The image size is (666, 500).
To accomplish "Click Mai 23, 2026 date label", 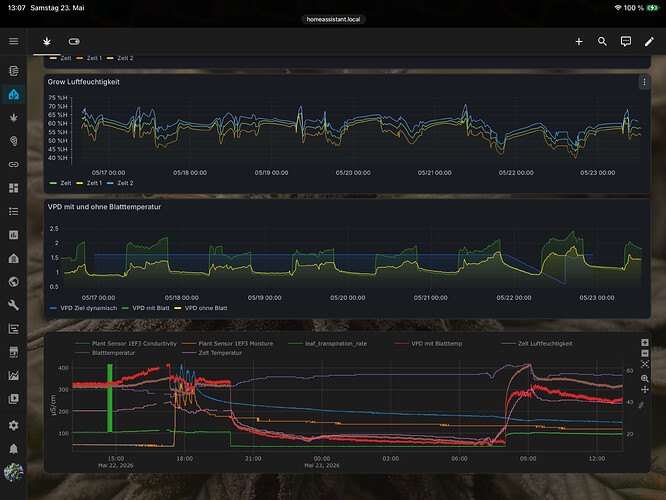I will [x=322, y=465].
